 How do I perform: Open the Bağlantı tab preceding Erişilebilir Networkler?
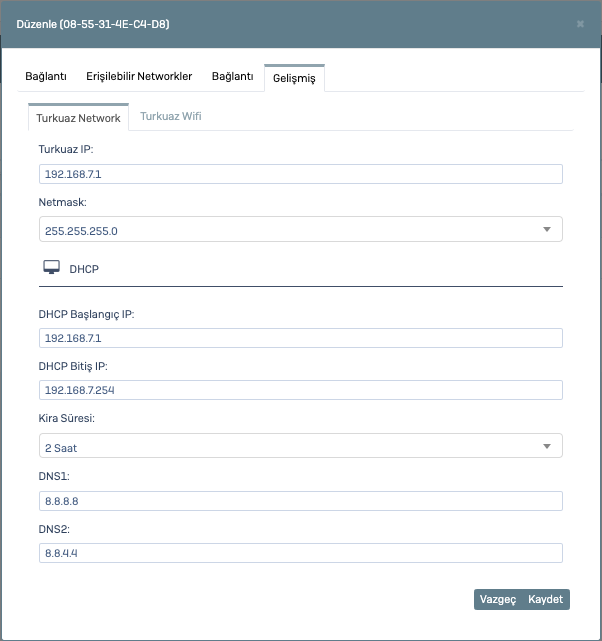click(46, 76)
